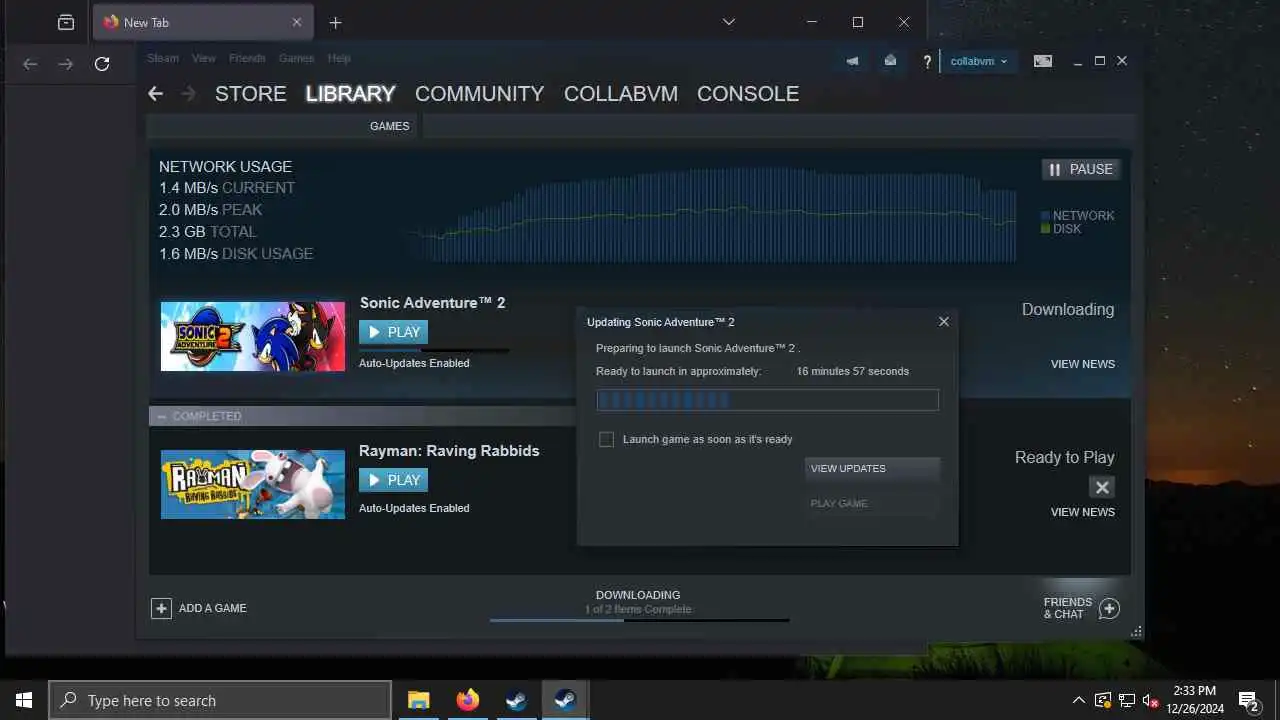Go forward with Steam's forward arrow
This screenshot has height=720, width=1280.
(x=188, y=93)
